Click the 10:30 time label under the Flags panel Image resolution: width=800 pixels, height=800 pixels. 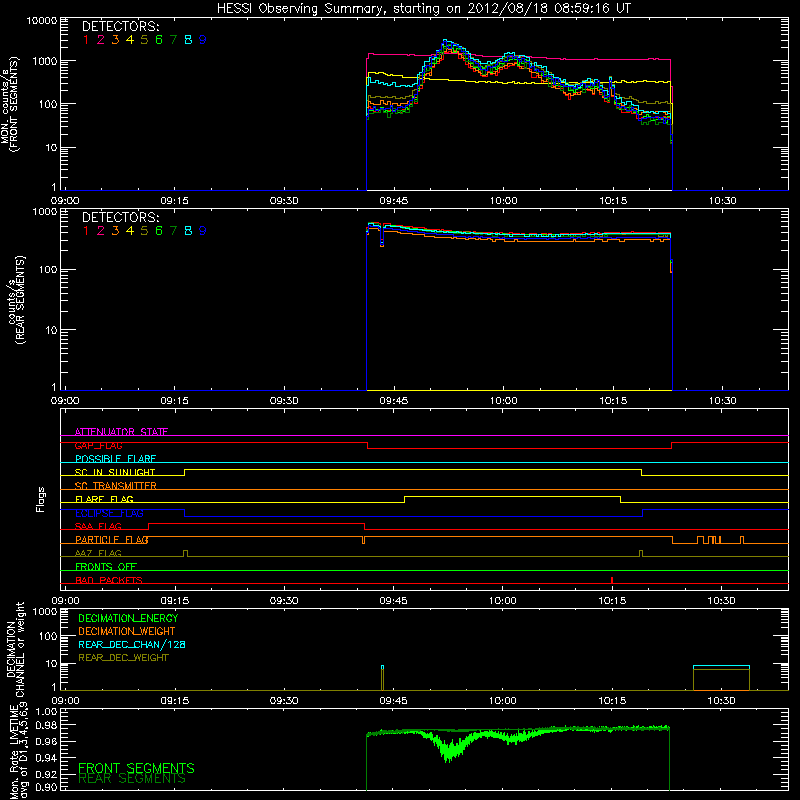721,601
